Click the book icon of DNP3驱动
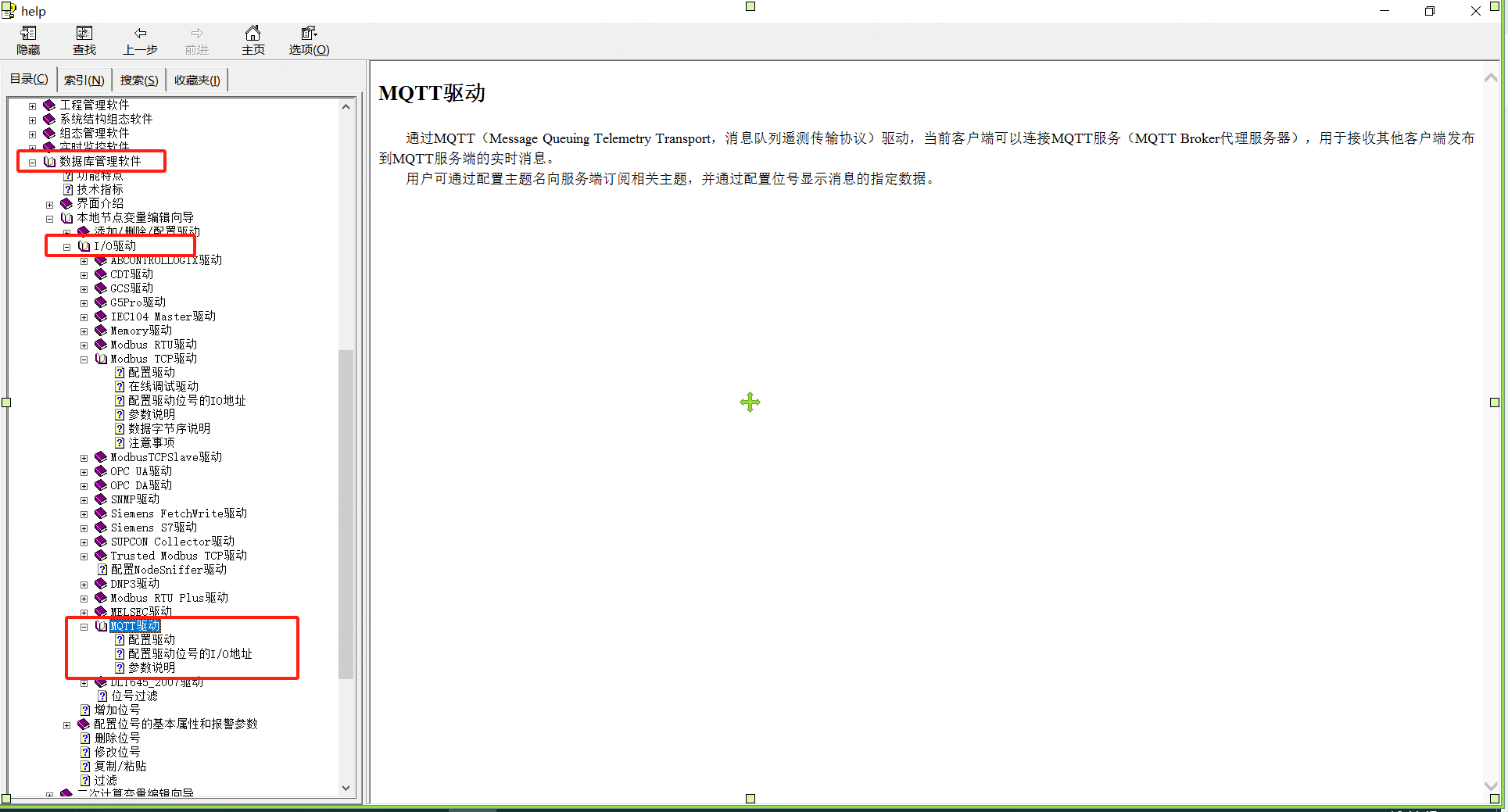Screen dimensions: 1508x812 (101, 583)
